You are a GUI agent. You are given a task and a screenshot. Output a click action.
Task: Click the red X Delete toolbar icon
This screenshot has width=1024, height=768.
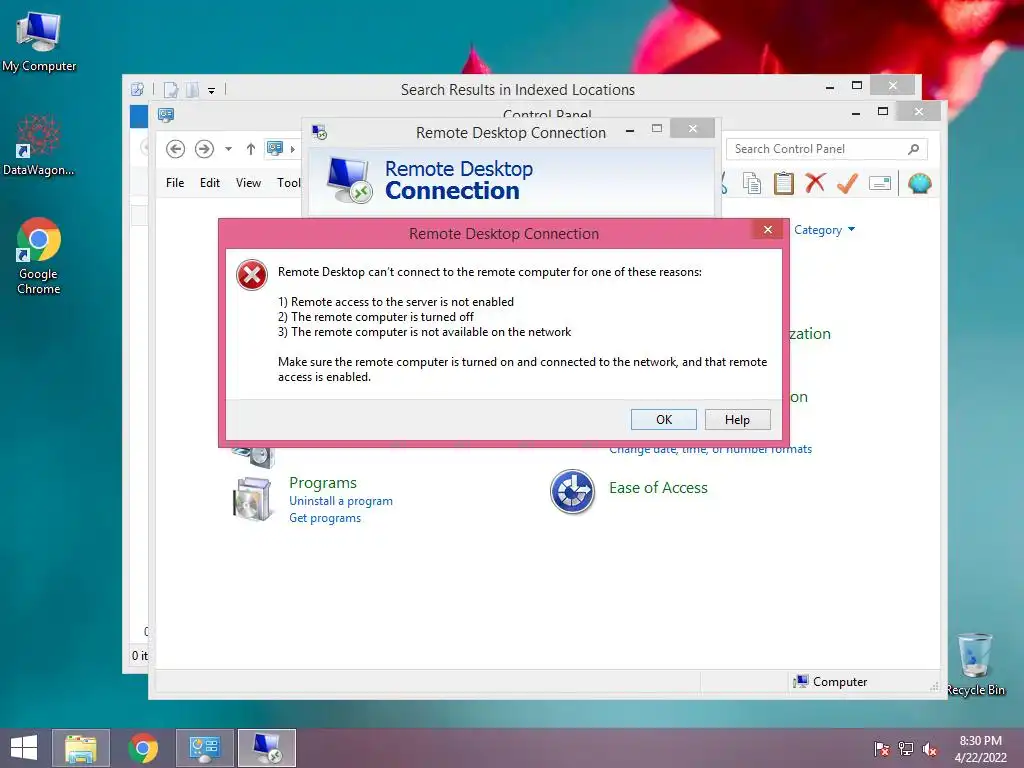click(815, 183)
